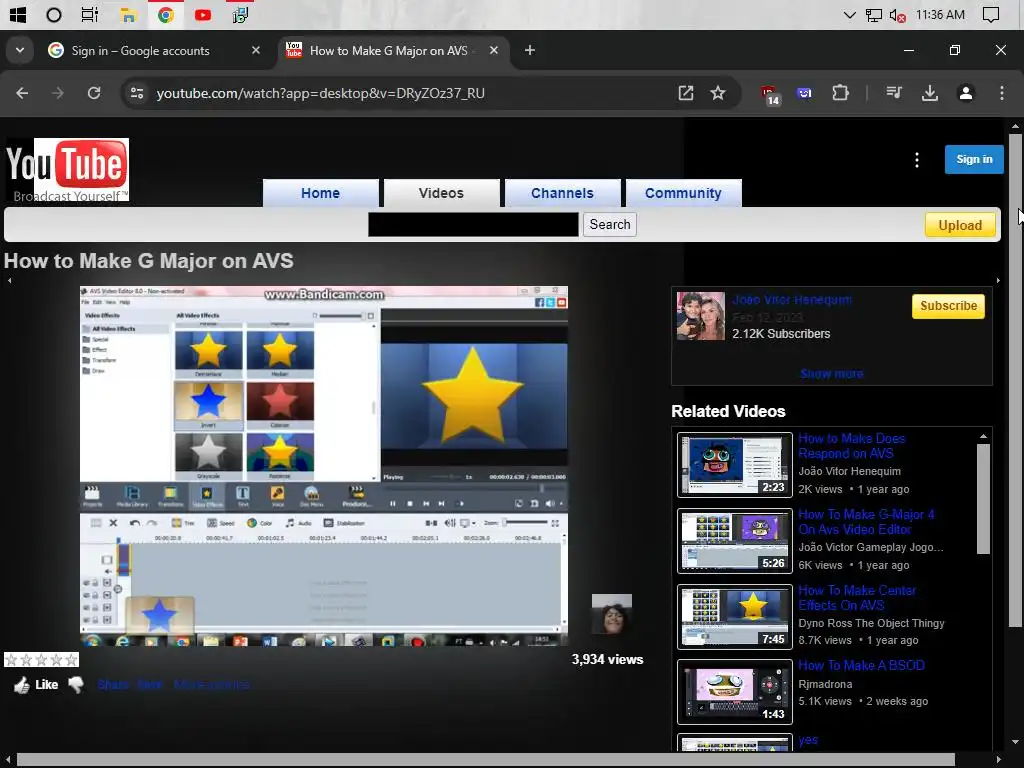Go back to previous page

tap(22, 93)
